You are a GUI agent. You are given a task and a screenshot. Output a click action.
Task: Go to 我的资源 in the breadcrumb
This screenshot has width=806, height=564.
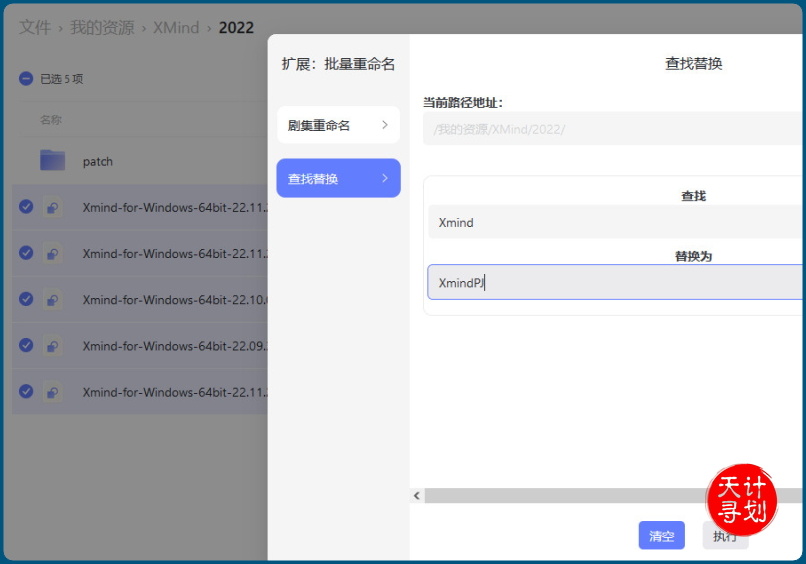click(102, 28)
